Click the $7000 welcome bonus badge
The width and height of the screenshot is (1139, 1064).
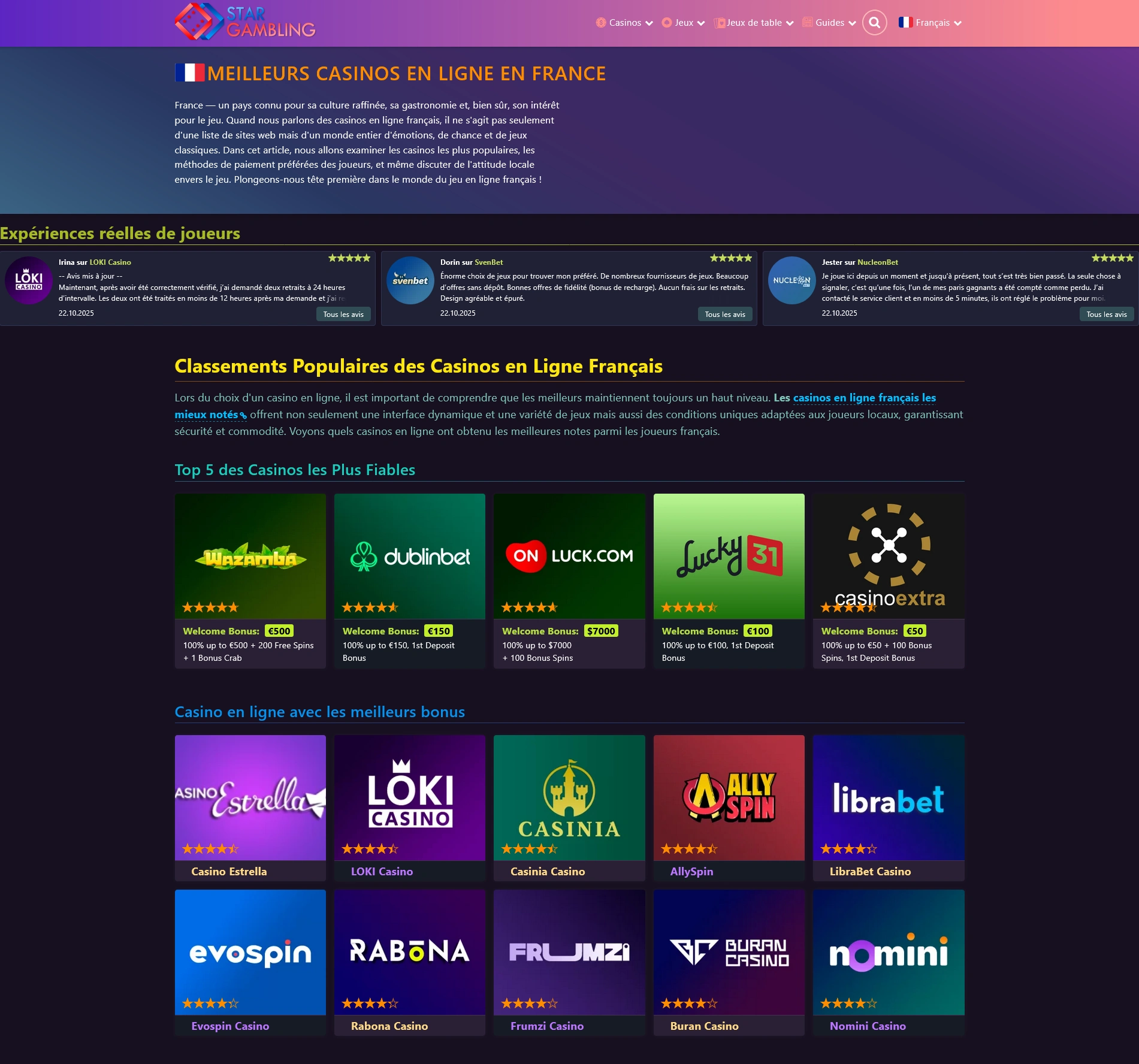point(601,631)
